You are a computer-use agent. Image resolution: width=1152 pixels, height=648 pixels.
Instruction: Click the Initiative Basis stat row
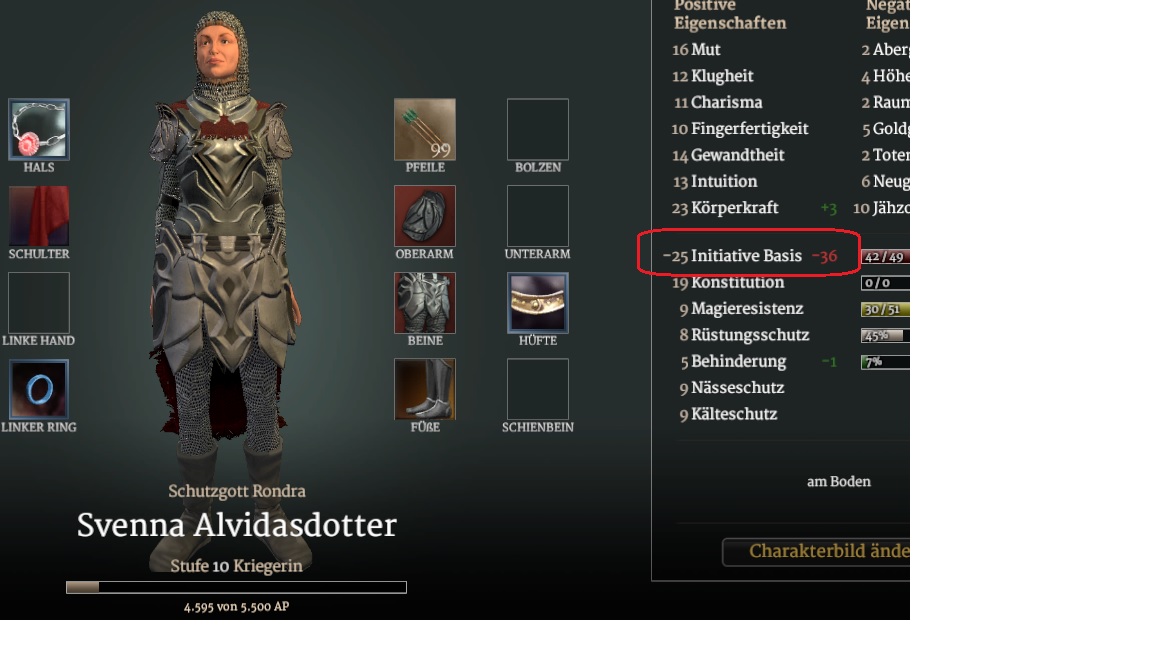[750, 256]
